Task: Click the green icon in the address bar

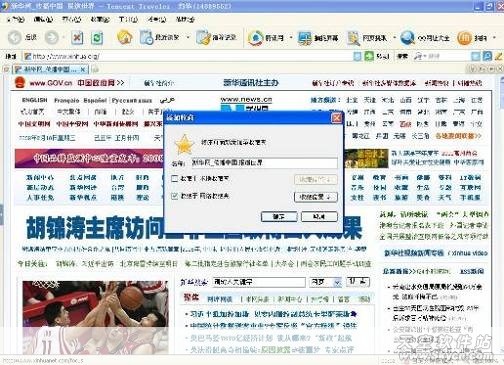Action: click(x=369, y=56)
